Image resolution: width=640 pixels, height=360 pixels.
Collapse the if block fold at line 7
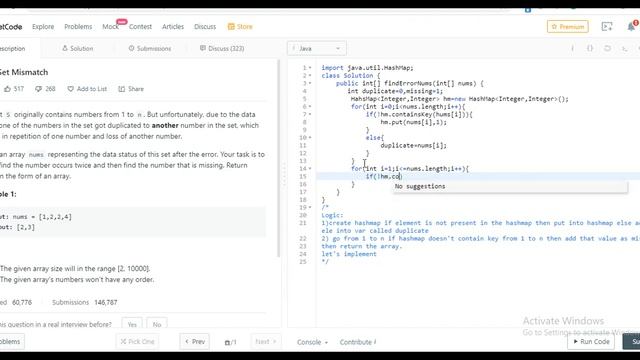(310, 114)
